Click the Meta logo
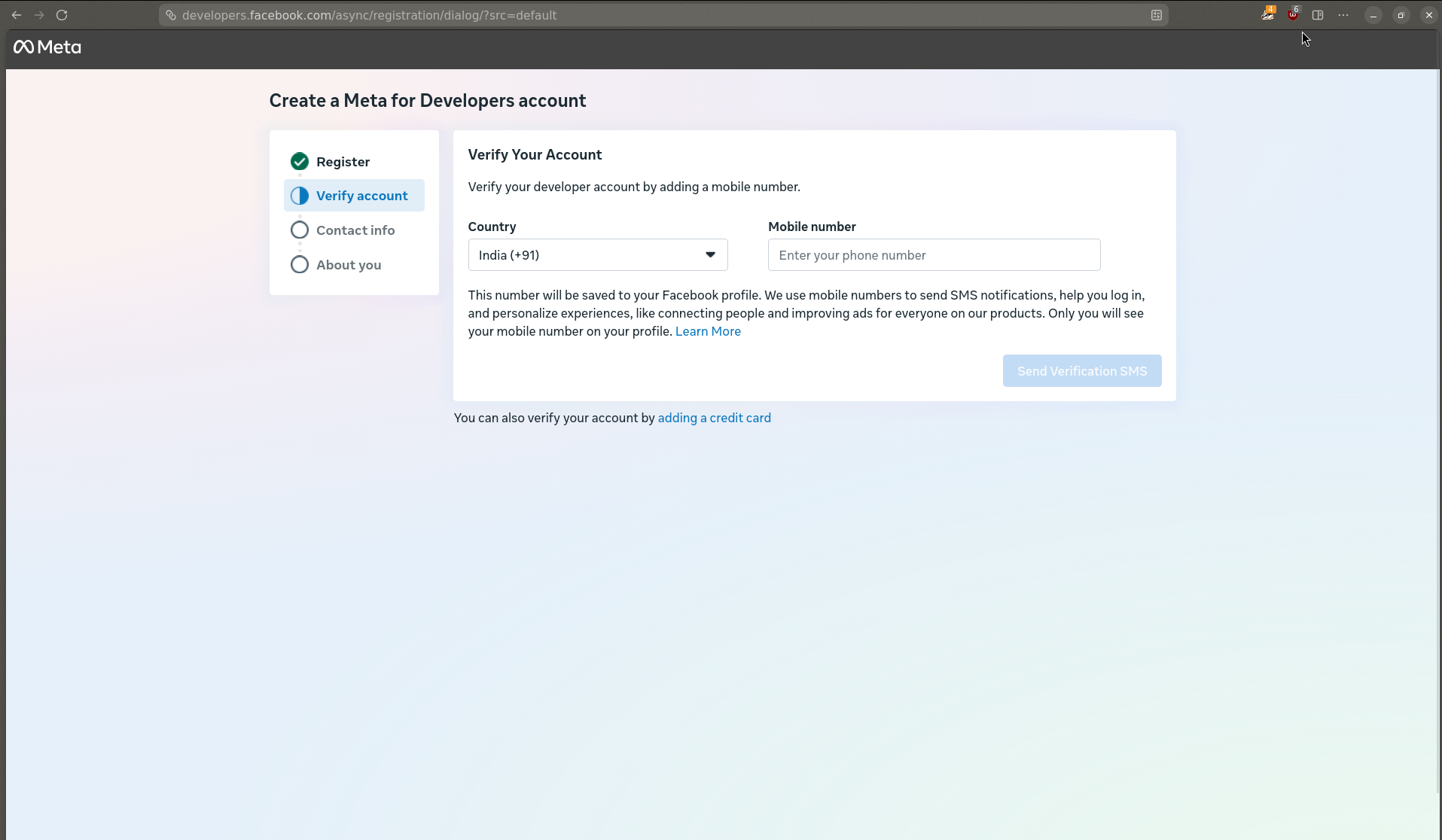 47,47
